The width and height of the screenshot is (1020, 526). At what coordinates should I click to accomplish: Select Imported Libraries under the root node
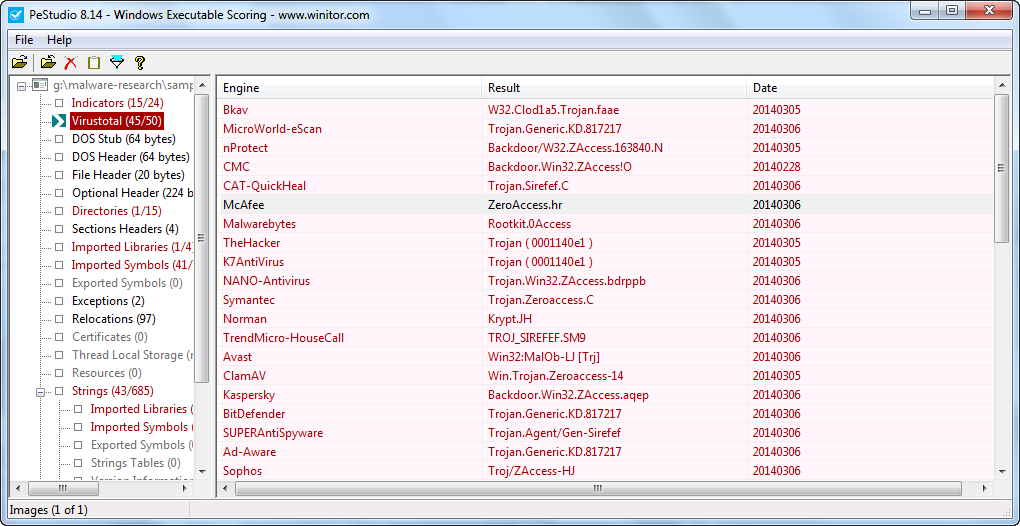click(133, 247)
